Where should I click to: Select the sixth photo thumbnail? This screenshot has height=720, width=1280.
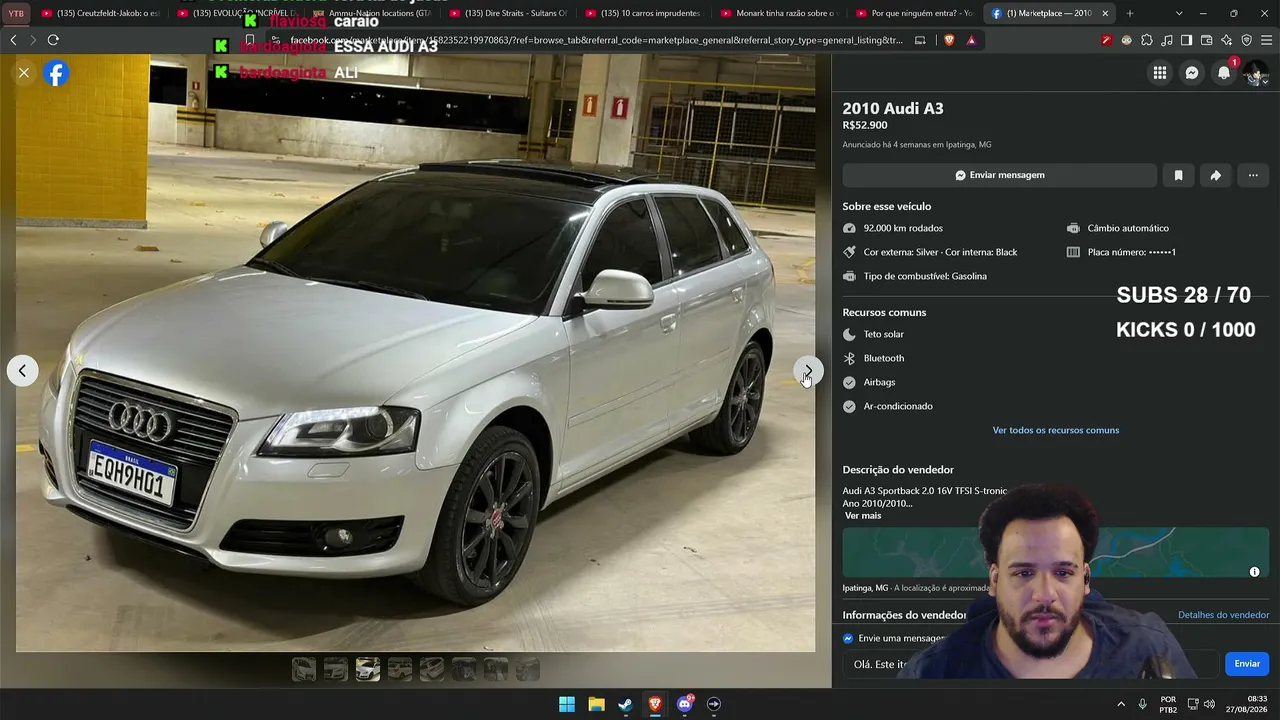click(464, 670)
